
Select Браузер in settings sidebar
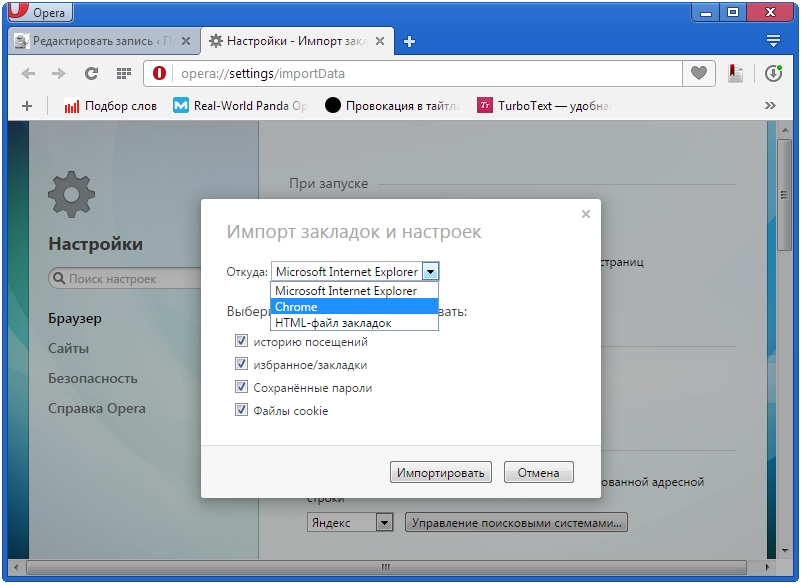coord(75,319)
